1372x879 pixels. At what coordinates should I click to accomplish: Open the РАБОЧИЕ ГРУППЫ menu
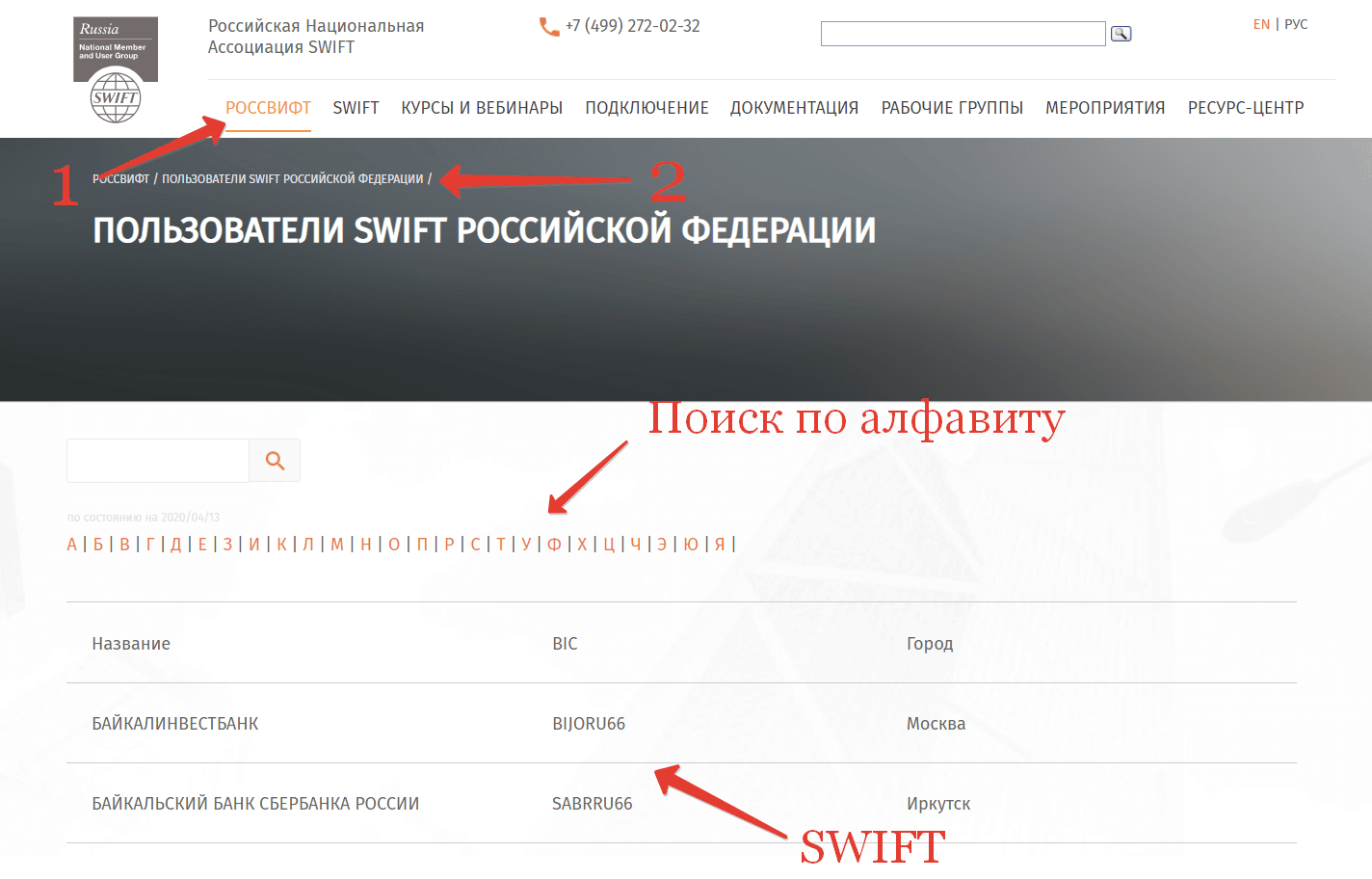[952, 108]
